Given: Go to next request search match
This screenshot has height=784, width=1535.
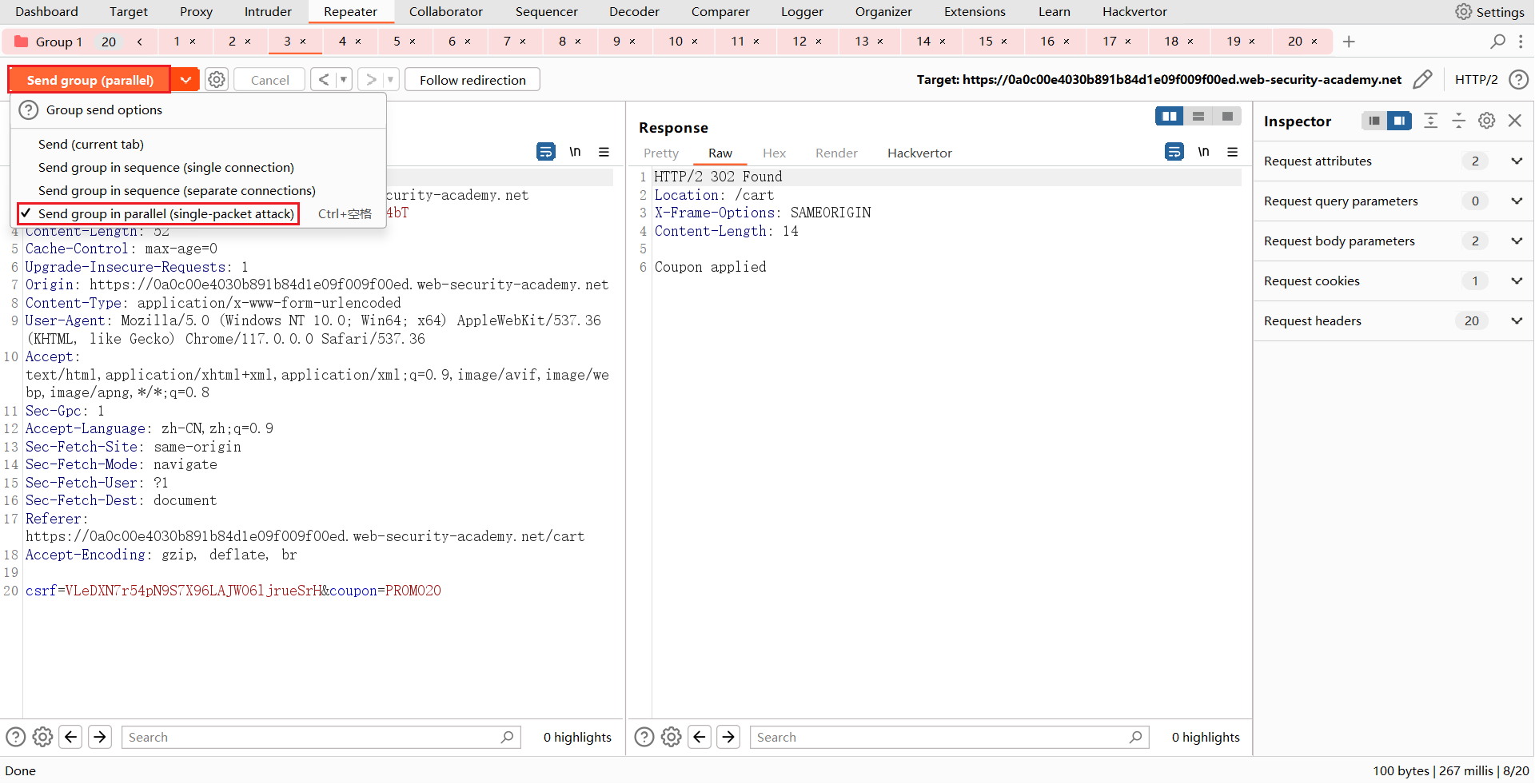Looking at the screenshot, I should (100, 737).
